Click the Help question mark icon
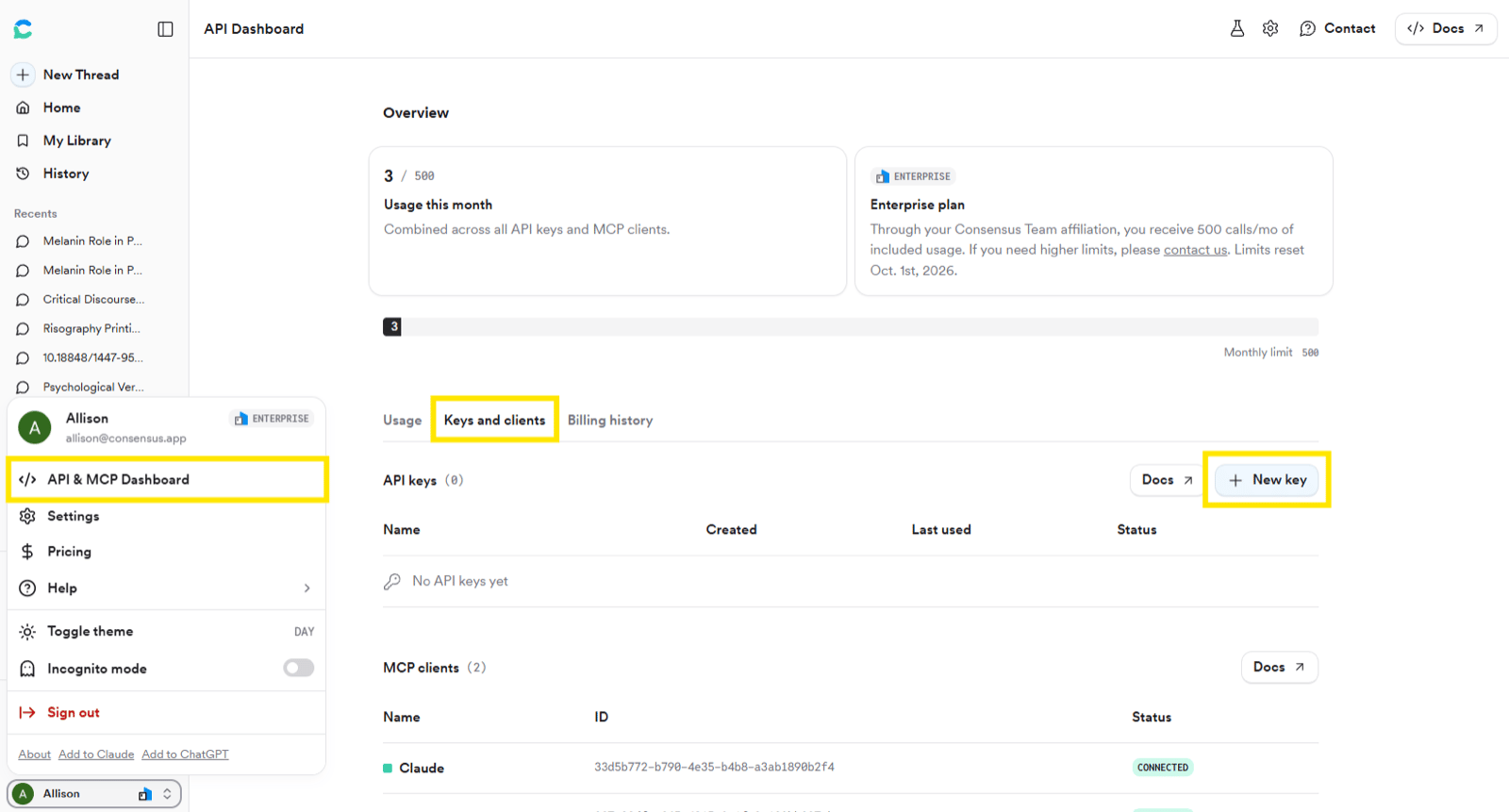This screenshot has width=1509, height=812. [x=27, y=588]
